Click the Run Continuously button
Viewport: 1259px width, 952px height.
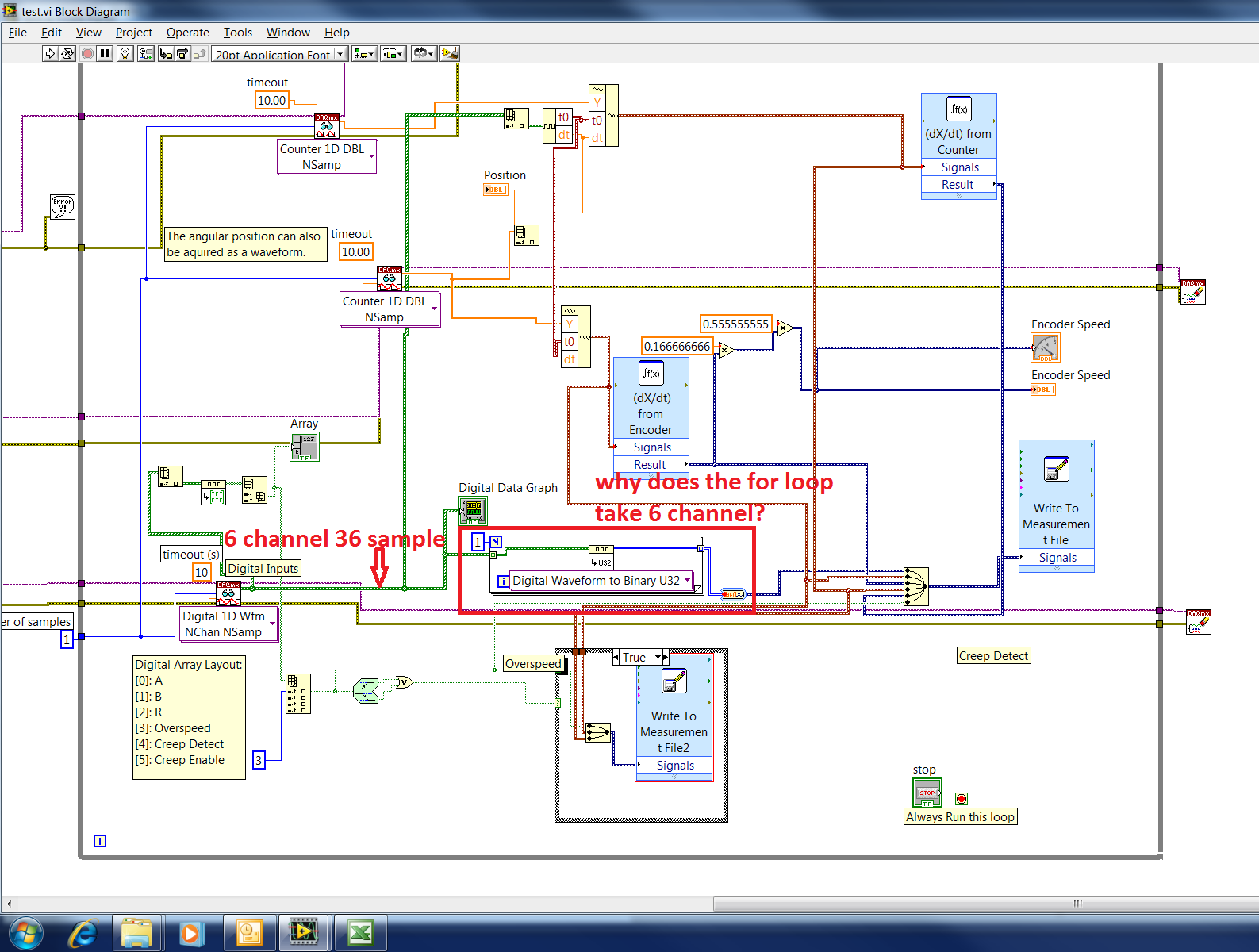pos(67,54)
